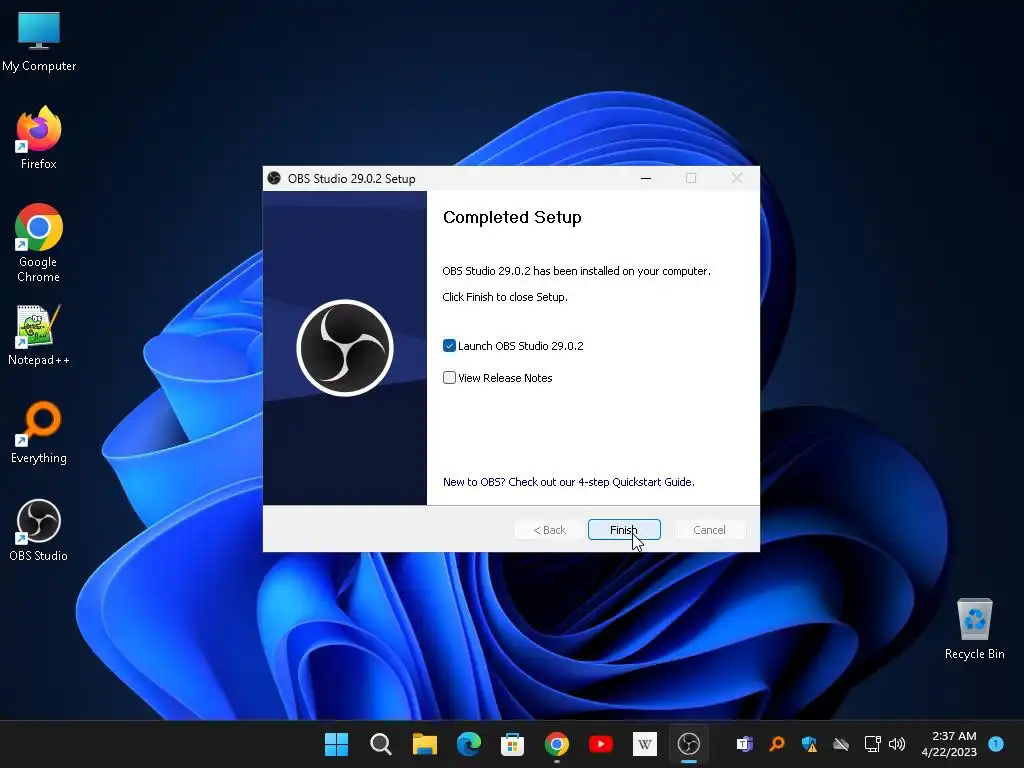Open the clock showing 2:37 AM
The height and width of the screenshot is (768, 1024).
coord(949,744)
